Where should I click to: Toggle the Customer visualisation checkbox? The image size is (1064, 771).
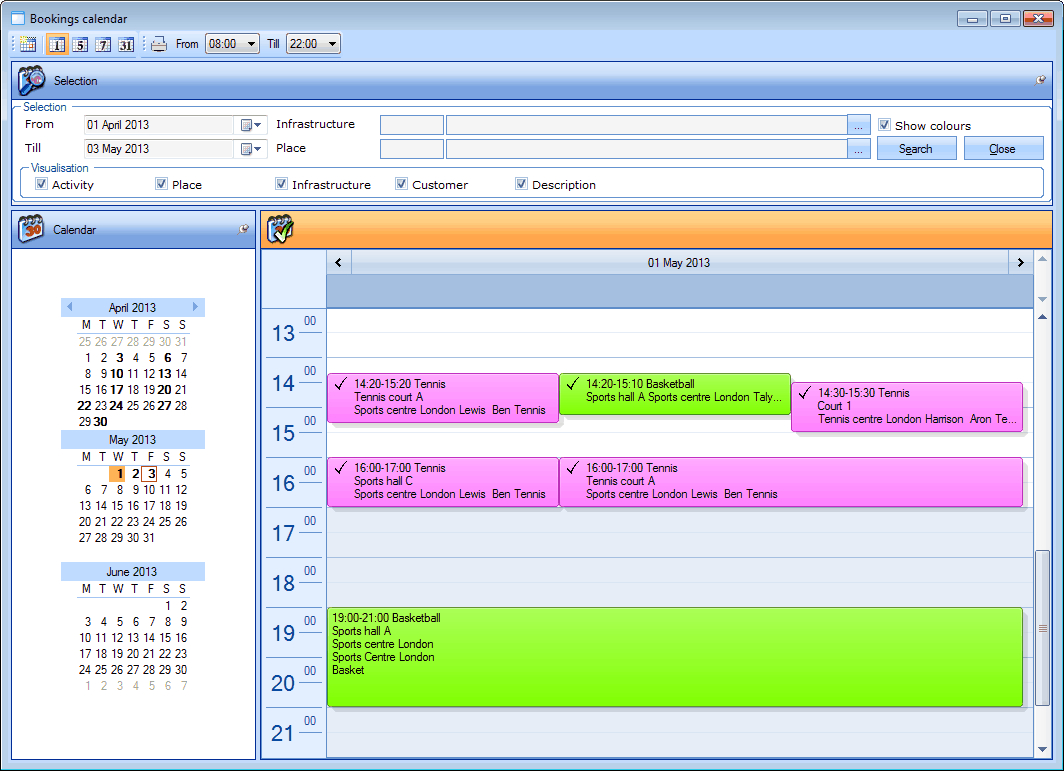pos(401,184)
